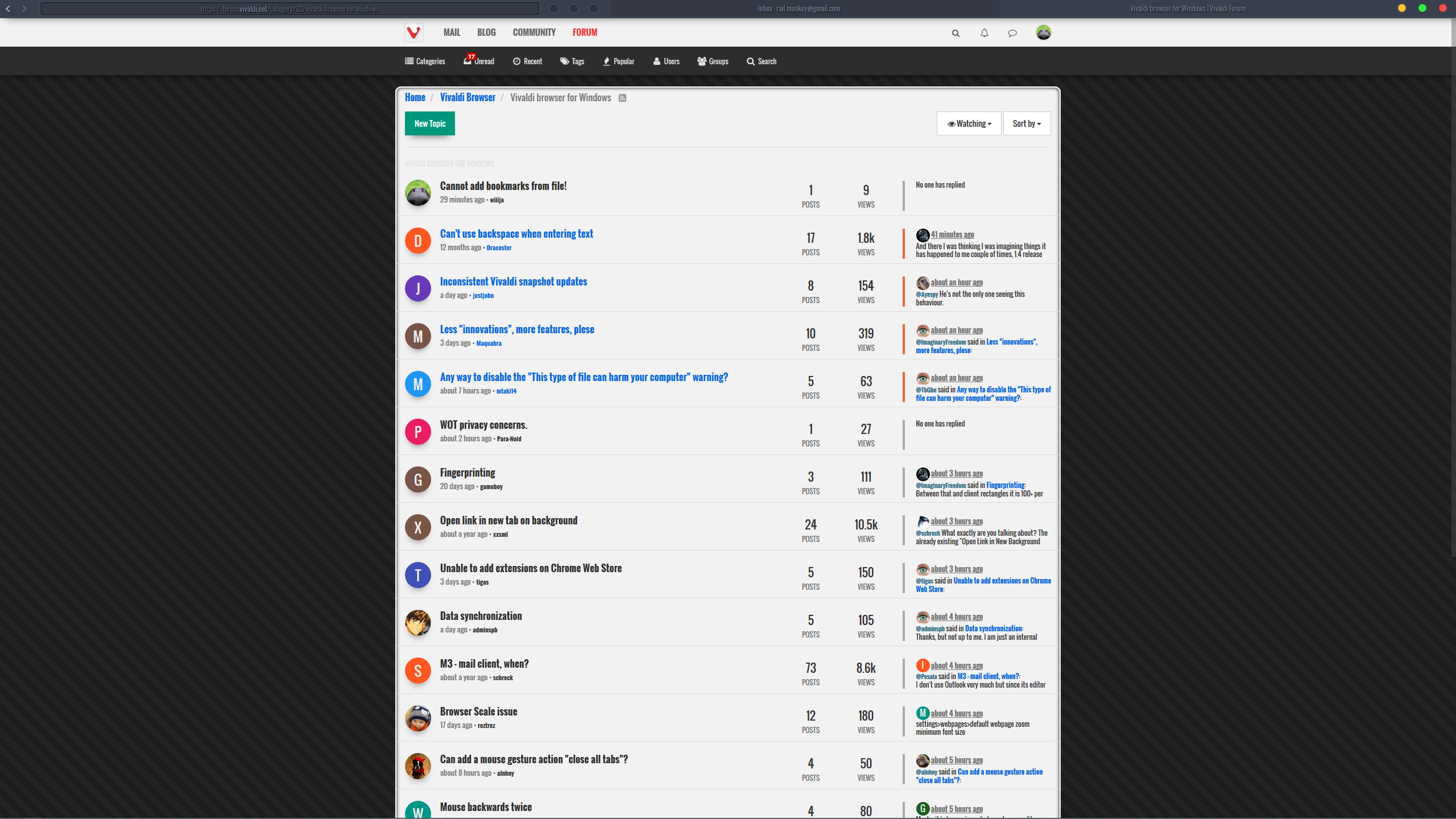Click the Vivaldi logo icon
The width and height of the screenshot is (1456, 819).
(413, 32)
